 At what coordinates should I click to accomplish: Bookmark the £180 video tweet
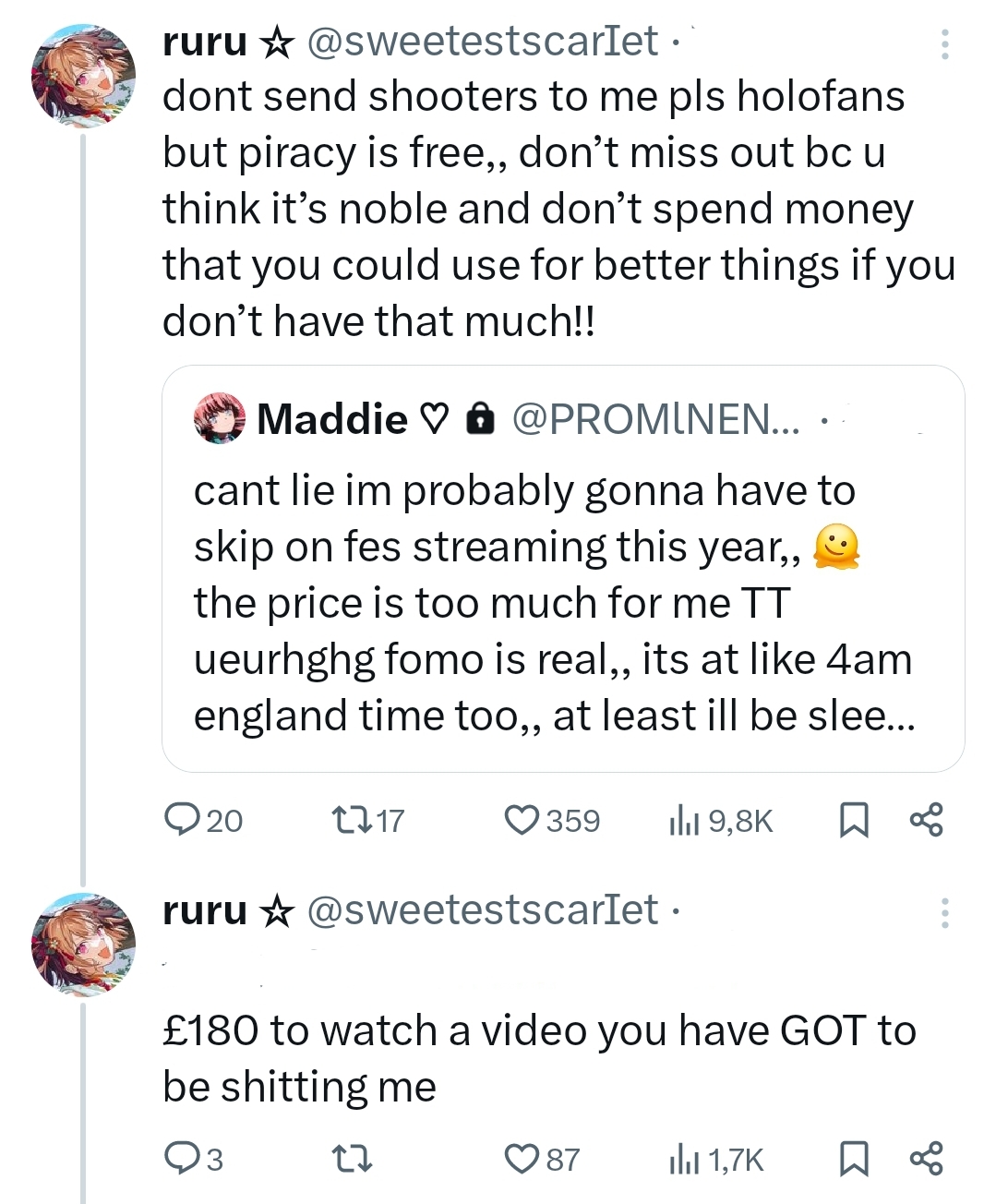point(854,1158)
